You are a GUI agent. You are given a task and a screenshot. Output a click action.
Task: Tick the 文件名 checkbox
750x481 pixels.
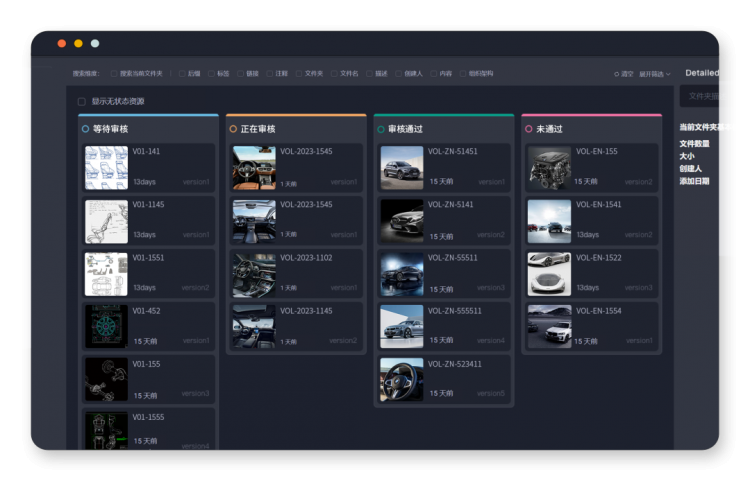point(334,74)
